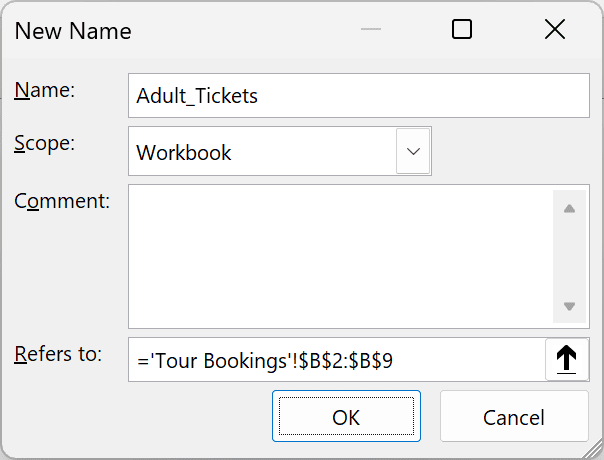Click the Refers to label
Screen dimensions: 604x460
(58, 354)
